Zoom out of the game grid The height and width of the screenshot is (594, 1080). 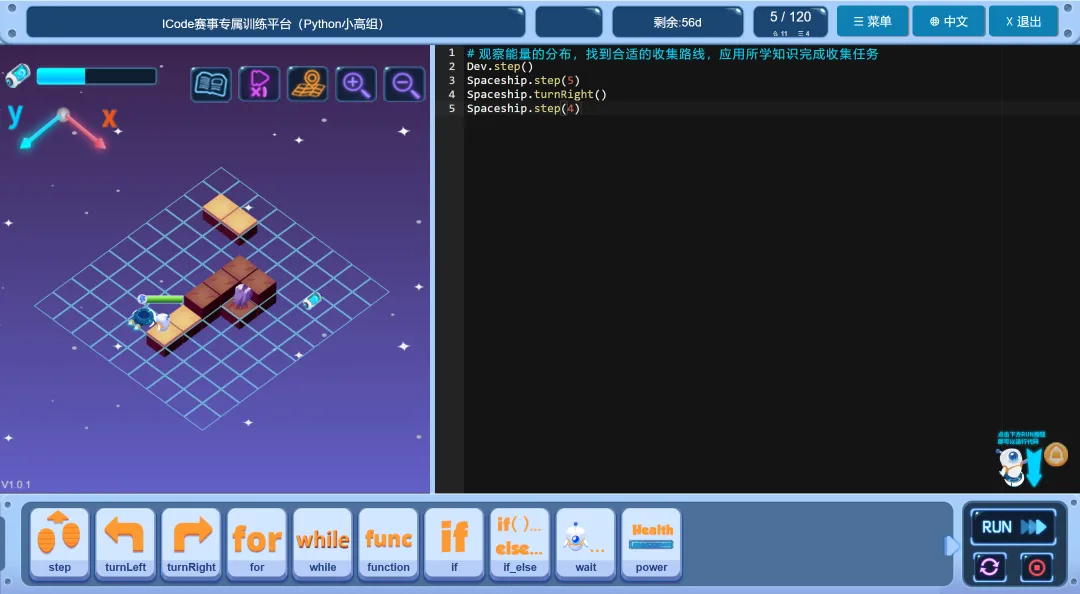click(x=404, y=84)
